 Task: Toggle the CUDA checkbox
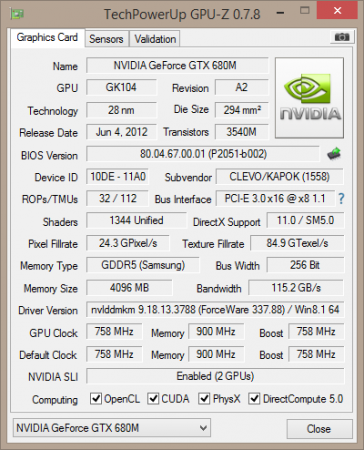point(153,398)
